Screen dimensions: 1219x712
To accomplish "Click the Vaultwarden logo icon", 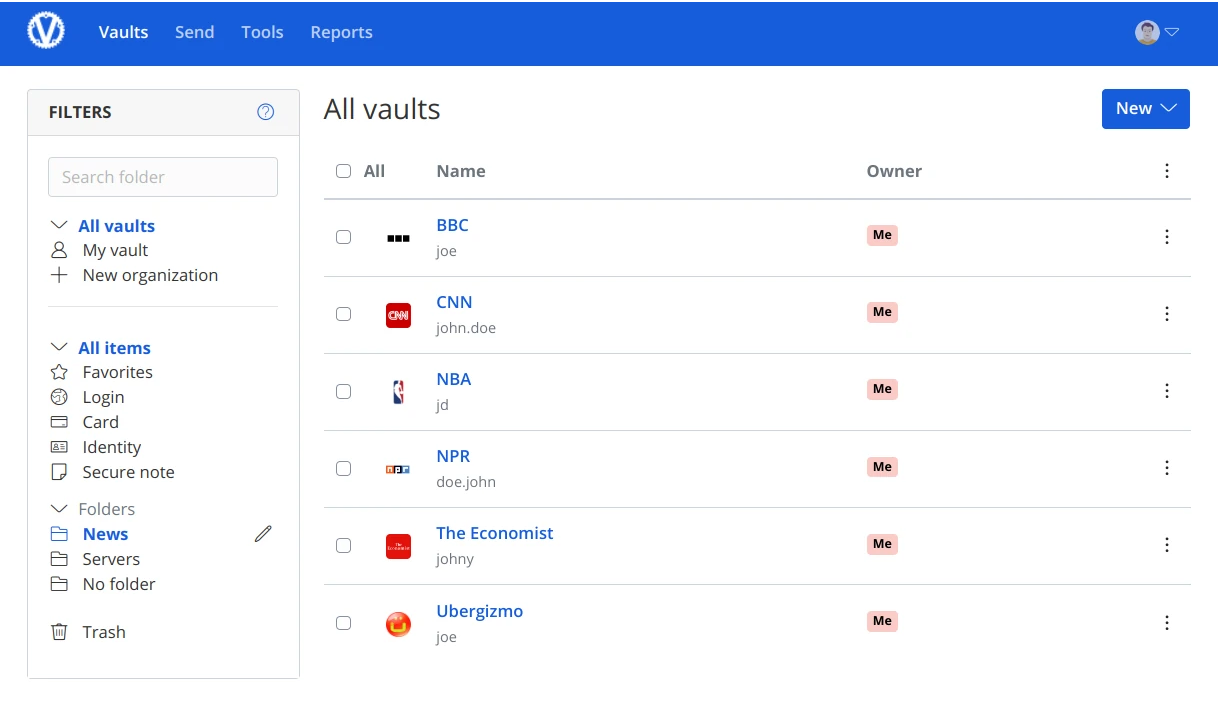I will (46, 32).
